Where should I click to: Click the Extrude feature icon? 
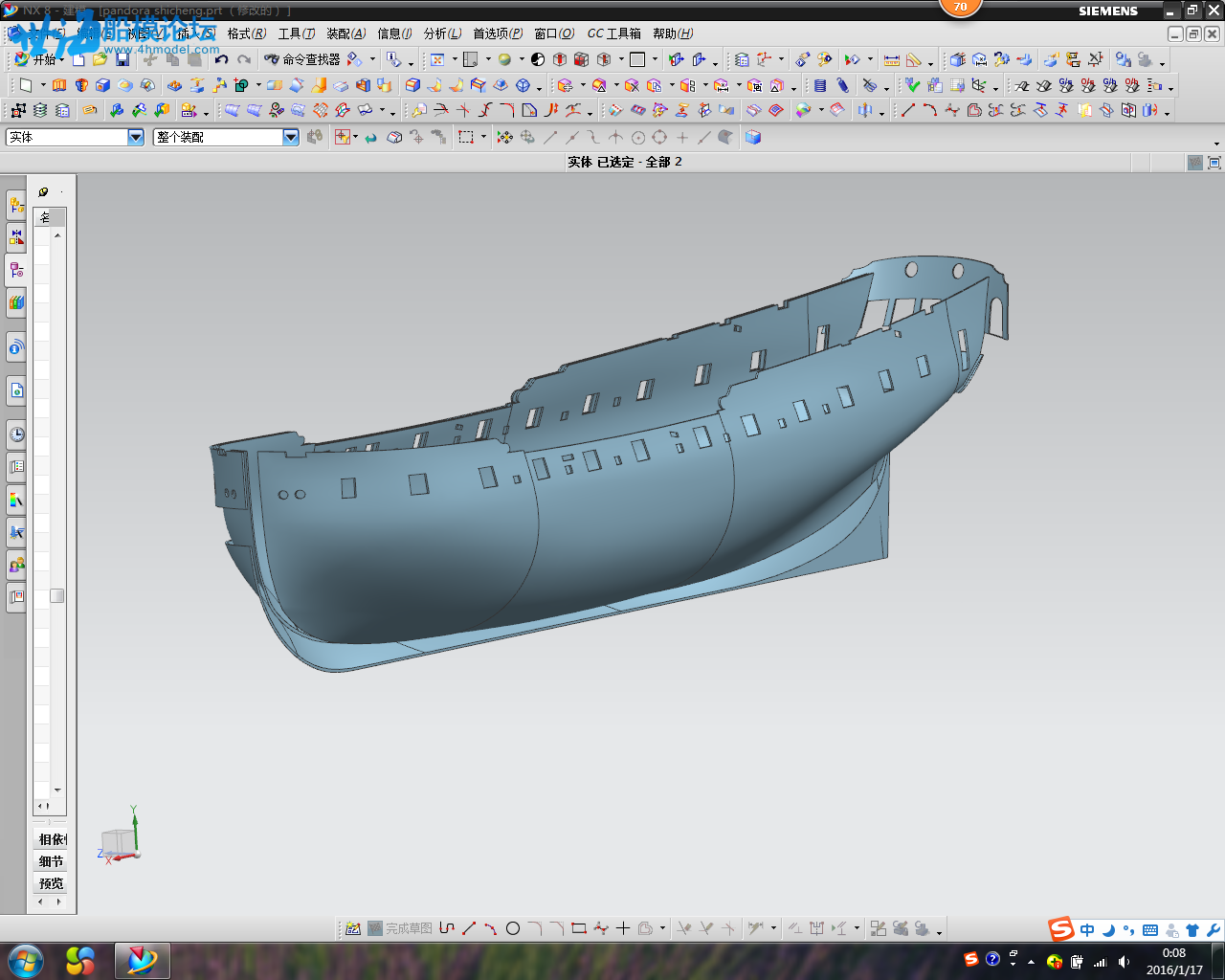[x=59, y=85]
